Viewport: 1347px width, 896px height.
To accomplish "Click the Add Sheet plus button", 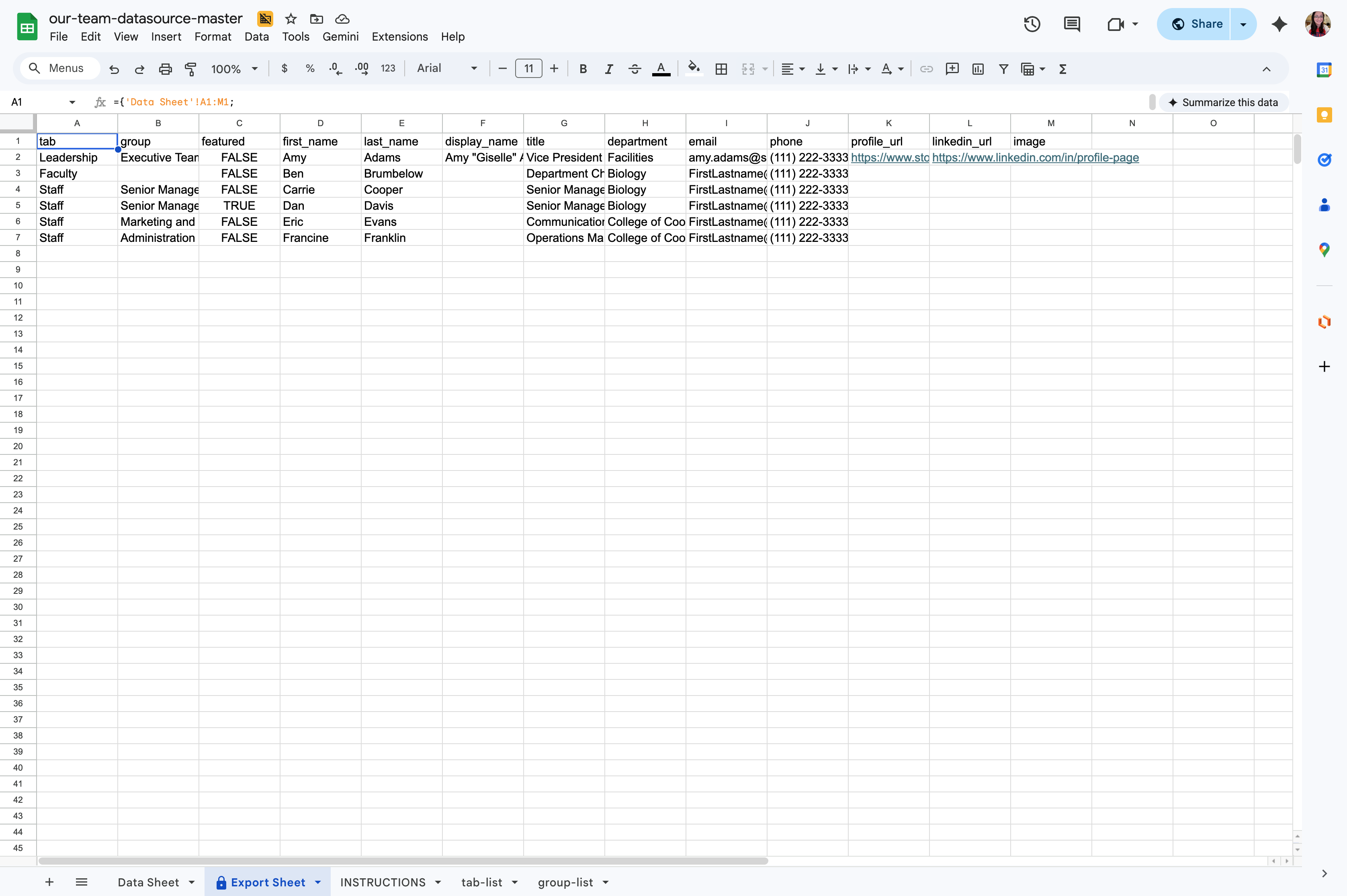I will point(50,882).
